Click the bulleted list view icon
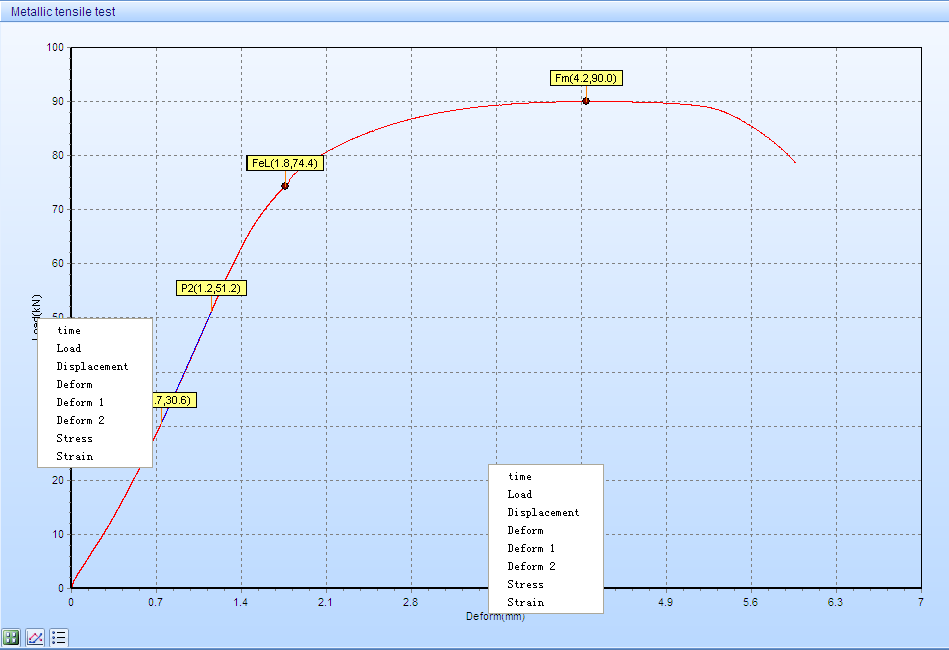 tap(59, 637)
